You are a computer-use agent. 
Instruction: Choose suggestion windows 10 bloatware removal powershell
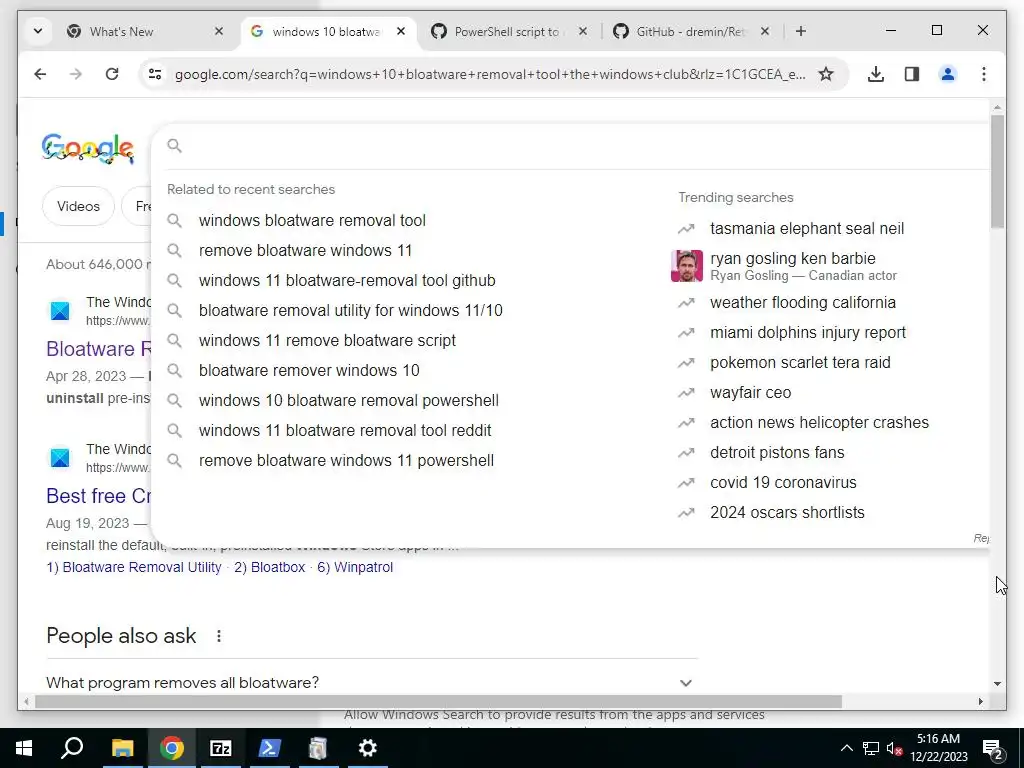click(349, 401)
